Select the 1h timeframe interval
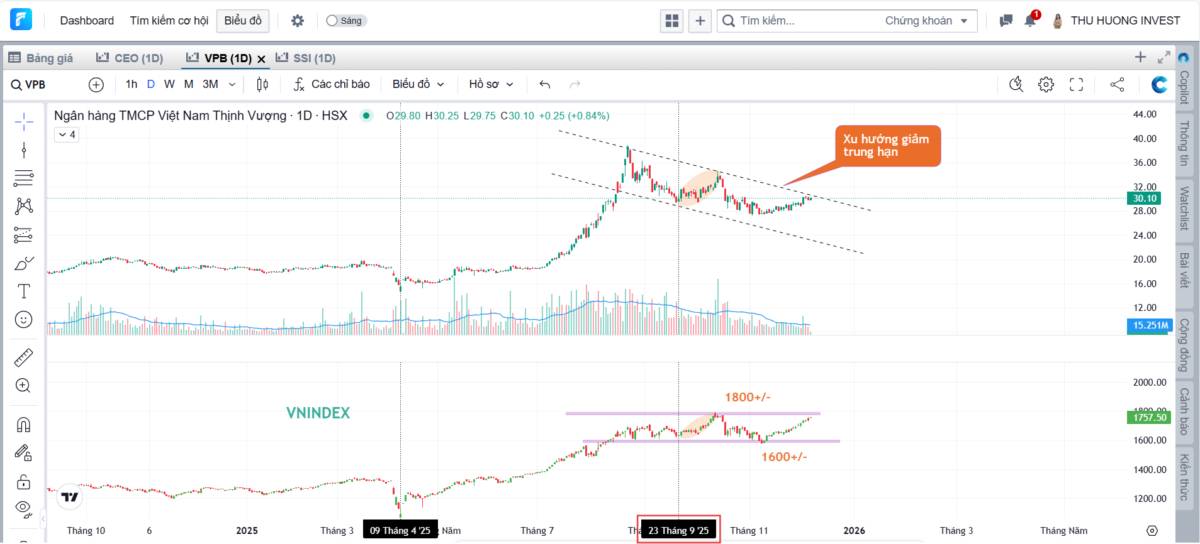1200x544 pixels. [131, 85]
